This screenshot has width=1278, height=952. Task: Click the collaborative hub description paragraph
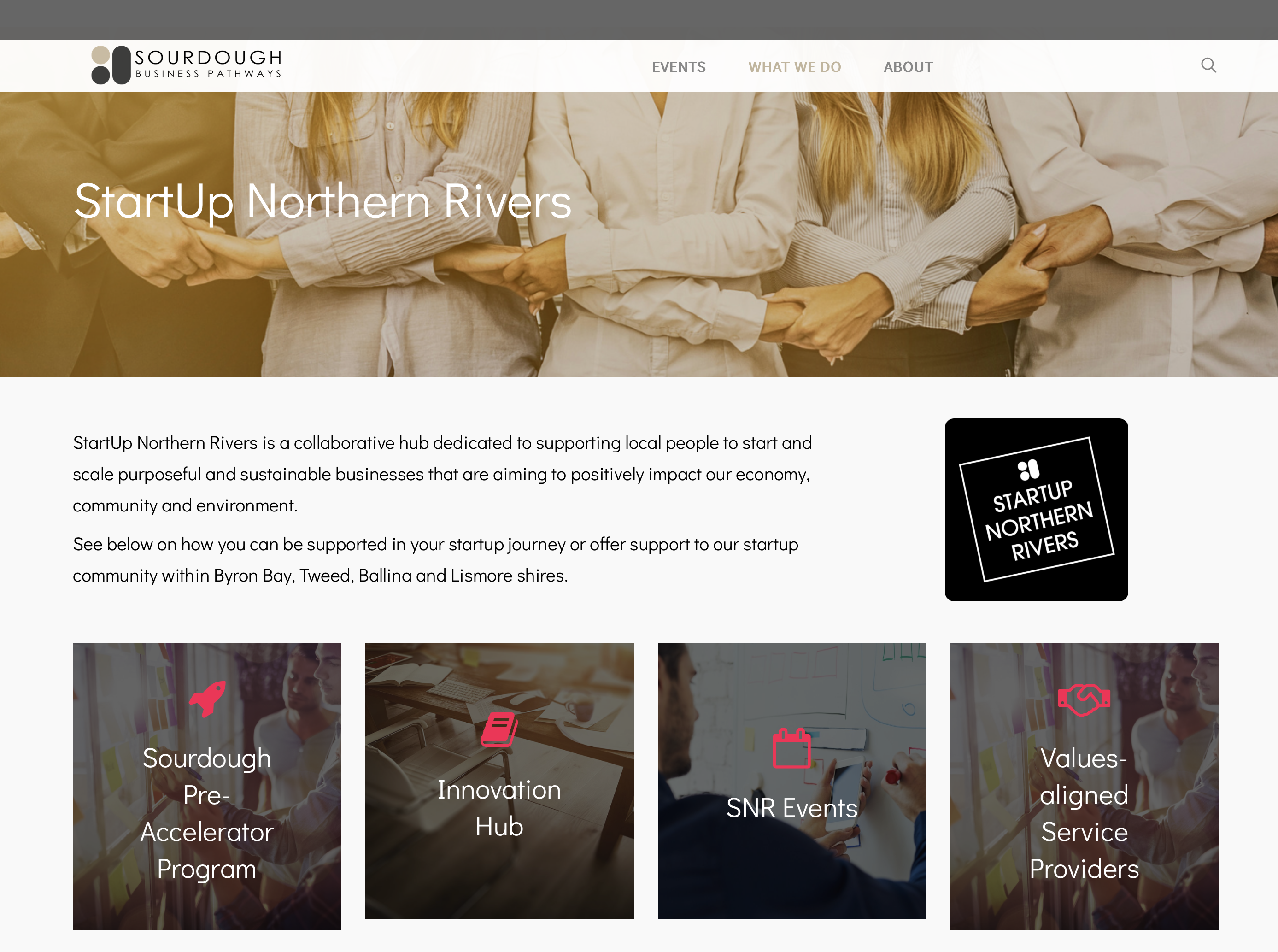pyautogui.click(x=442, y=474)
